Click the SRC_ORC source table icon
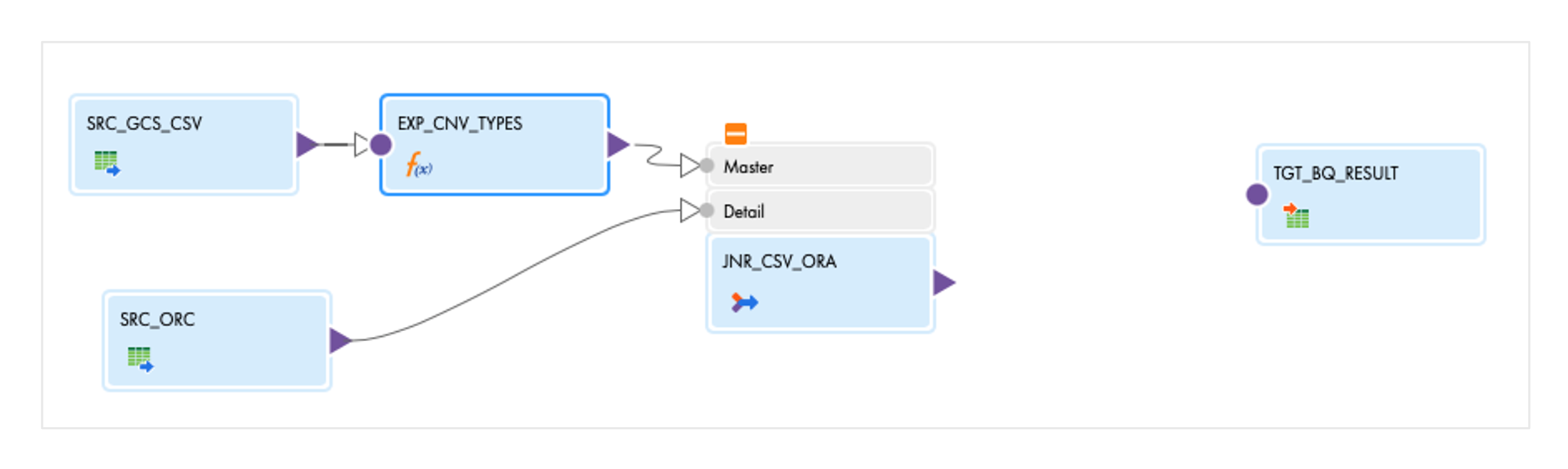This screenshot has height=469, width=1568. pos(140,359)
